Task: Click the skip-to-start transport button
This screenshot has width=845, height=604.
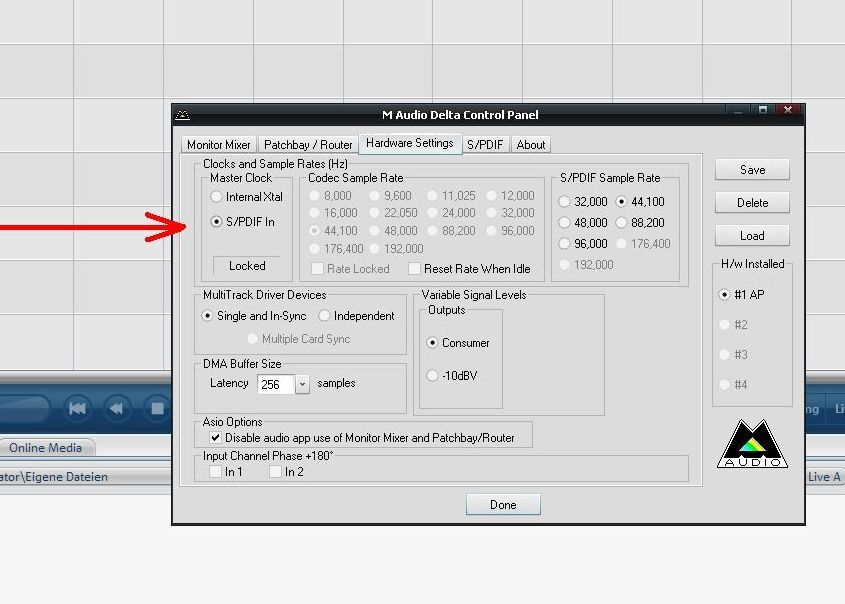Action: point(77,408)
